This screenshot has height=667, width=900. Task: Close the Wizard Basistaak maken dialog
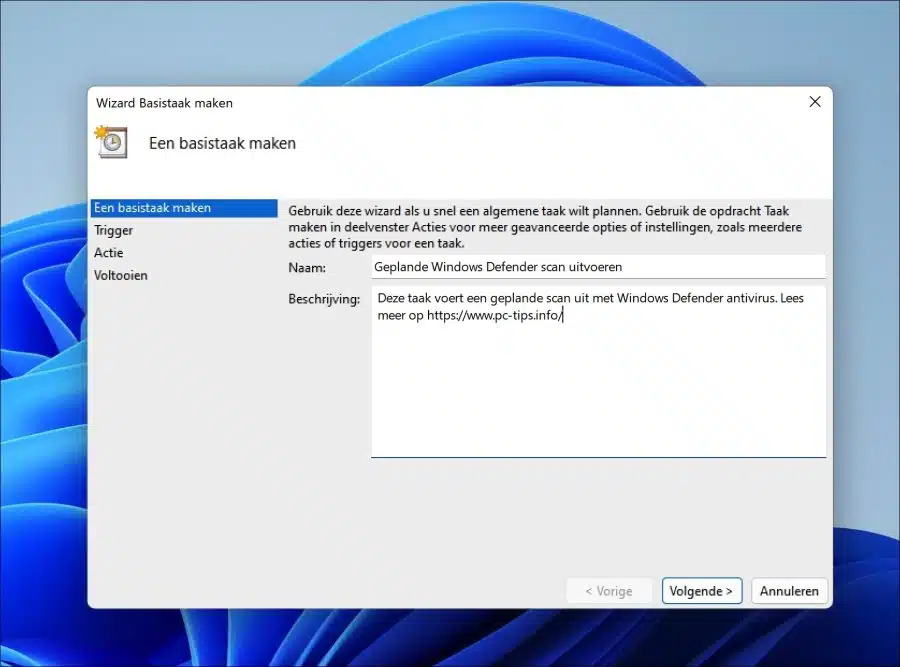tap(814, 102)
